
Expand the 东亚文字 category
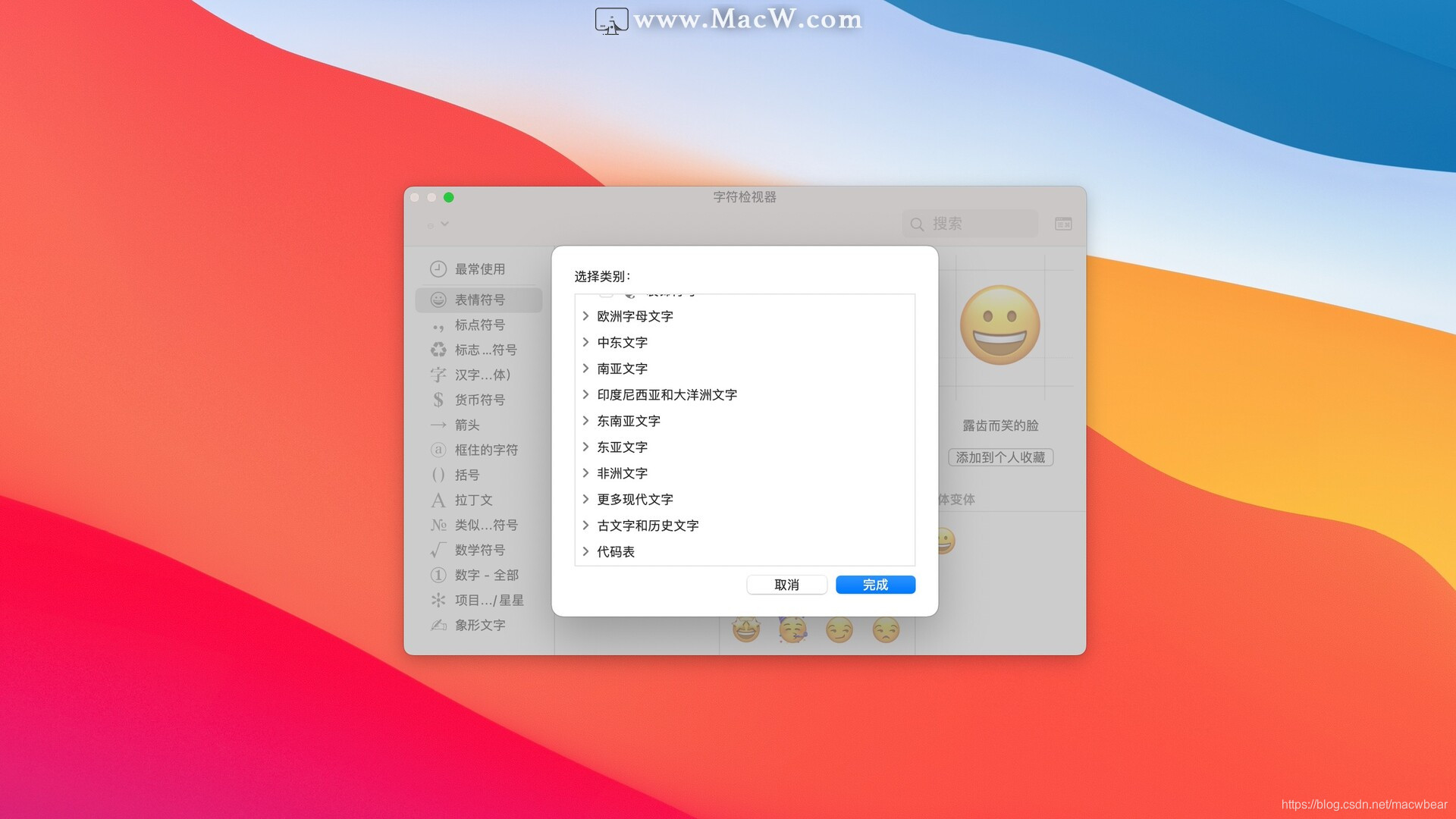[585, 447]
